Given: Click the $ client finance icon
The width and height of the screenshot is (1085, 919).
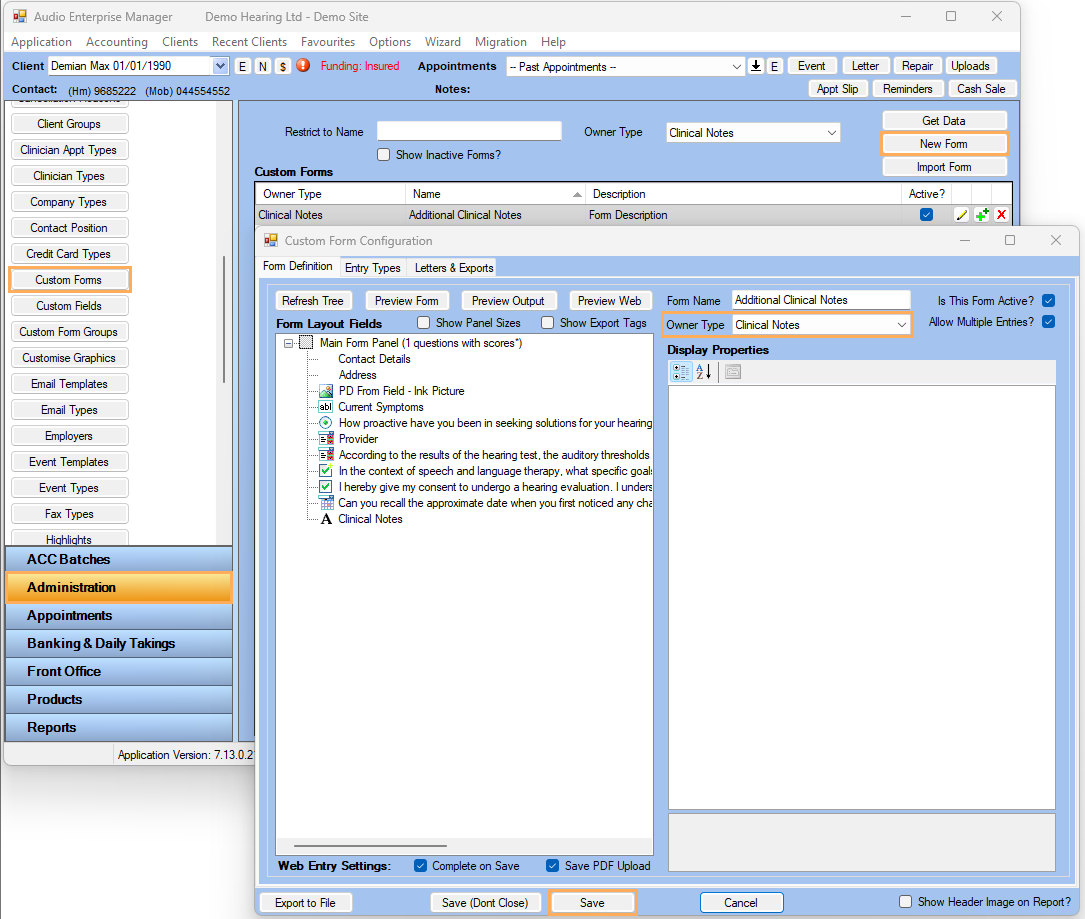Looking at the screenshot, I should tap(281, 65).
